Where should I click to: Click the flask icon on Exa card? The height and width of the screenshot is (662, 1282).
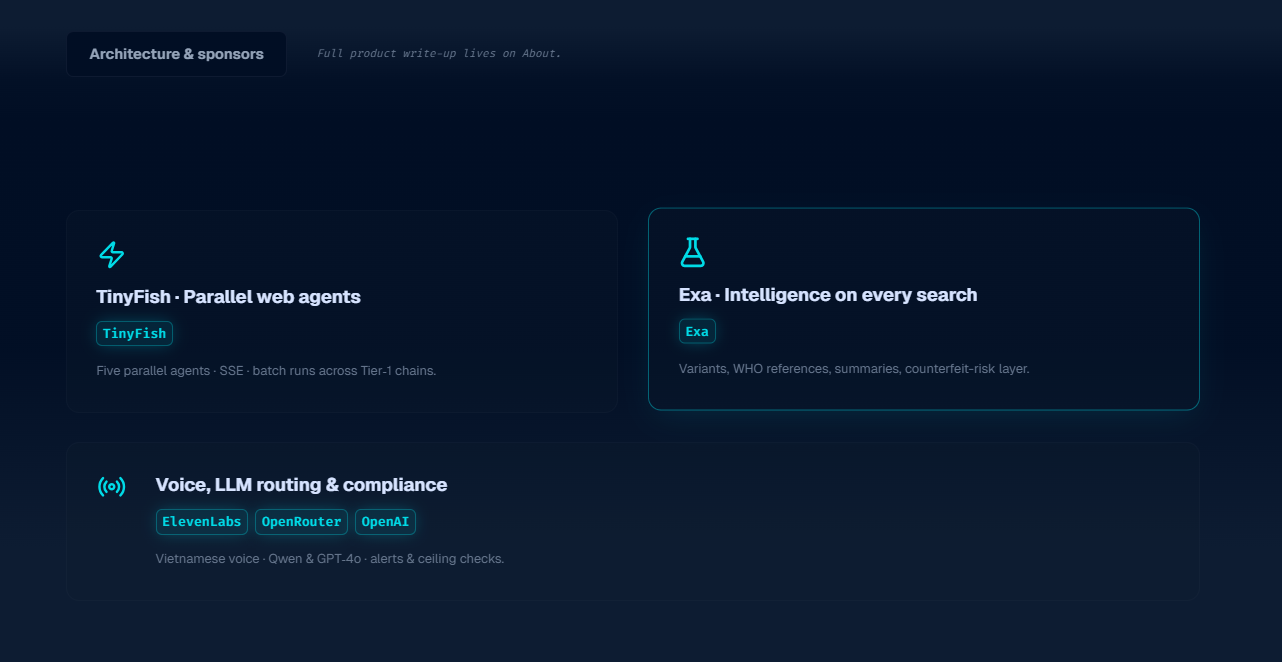point(692,252)
